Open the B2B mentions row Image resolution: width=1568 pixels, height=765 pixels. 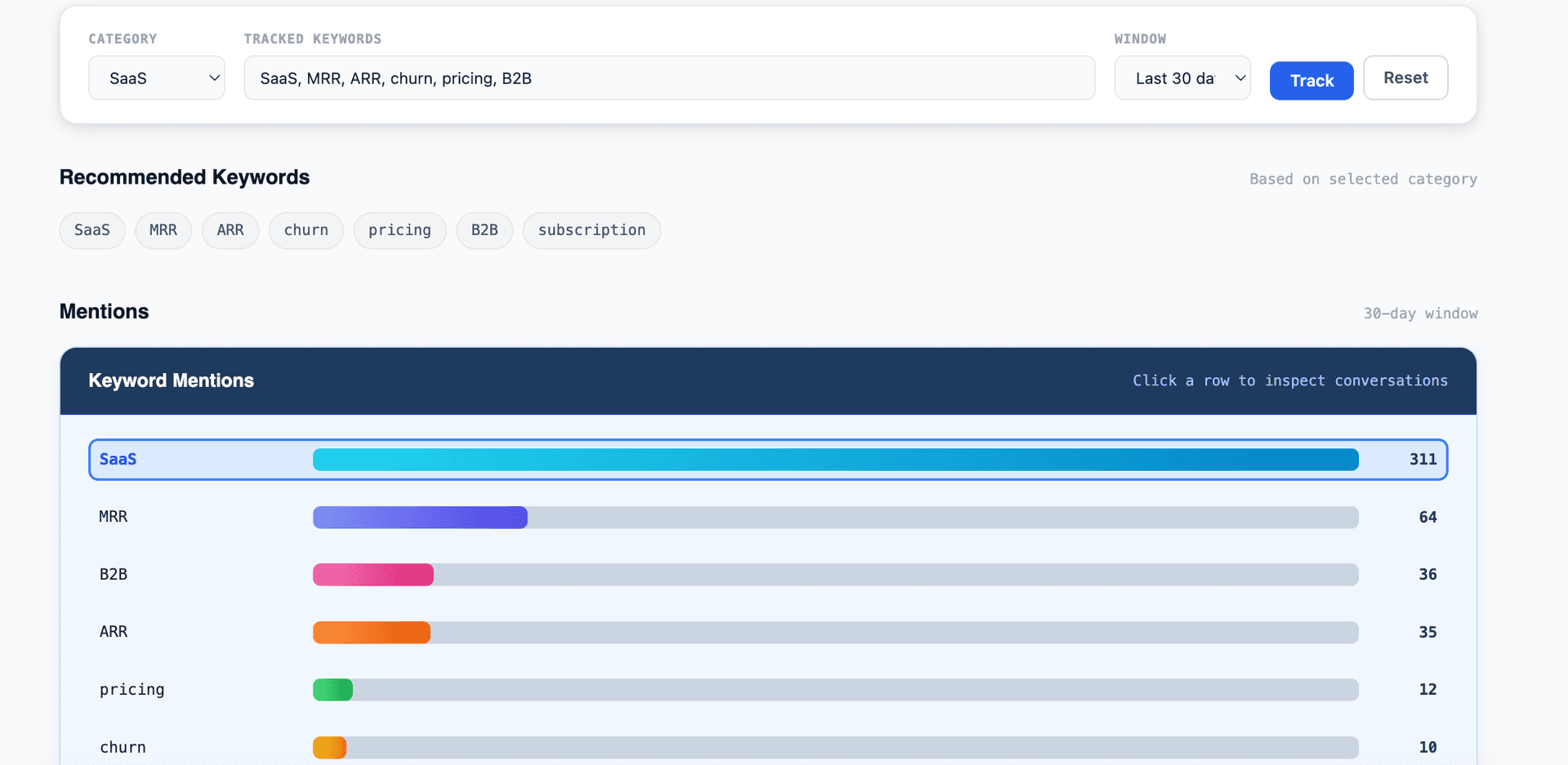point(768,575)
